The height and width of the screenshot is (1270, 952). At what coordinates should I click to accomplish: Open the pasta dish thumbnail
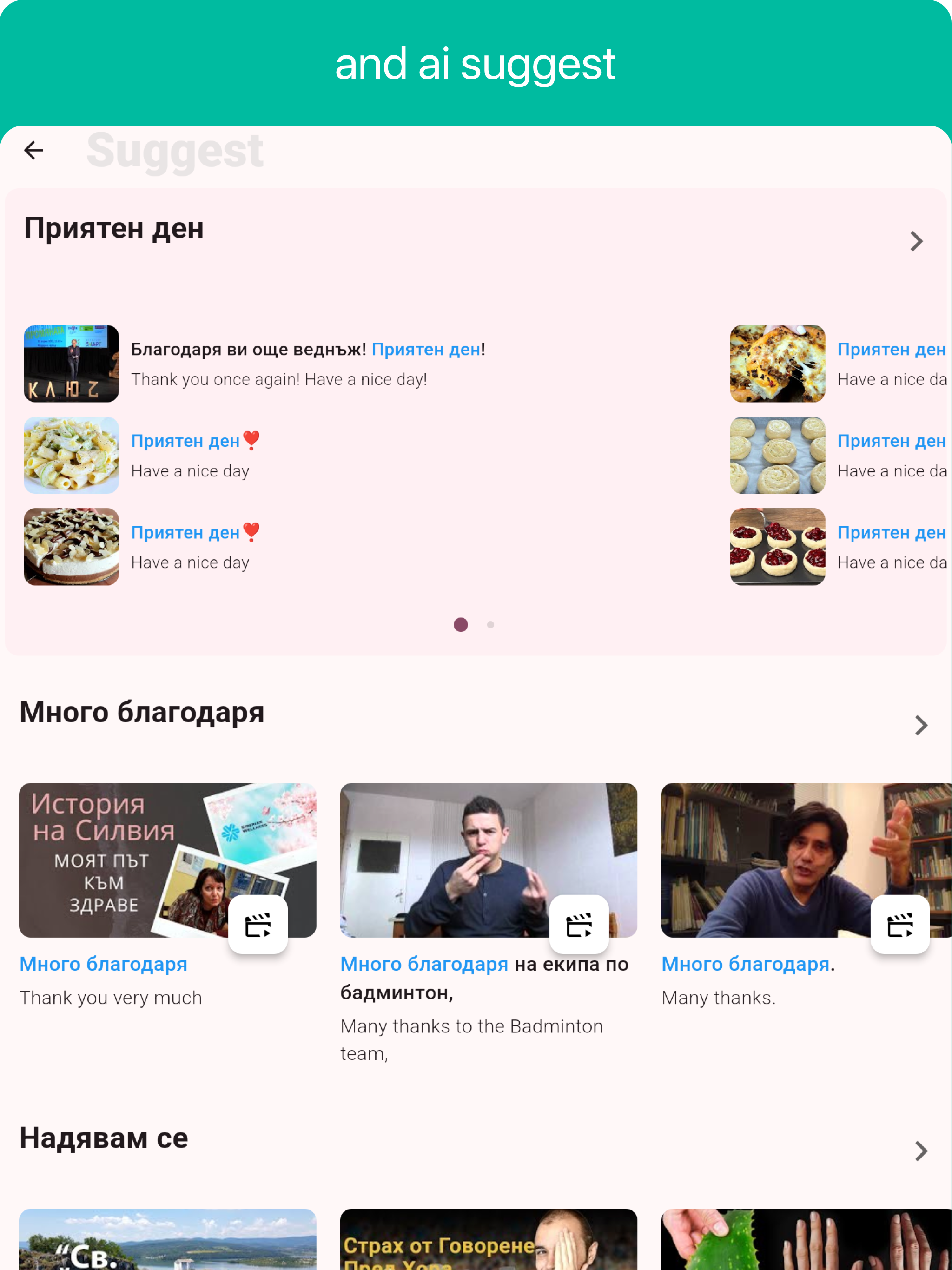(x=71, y=455)
